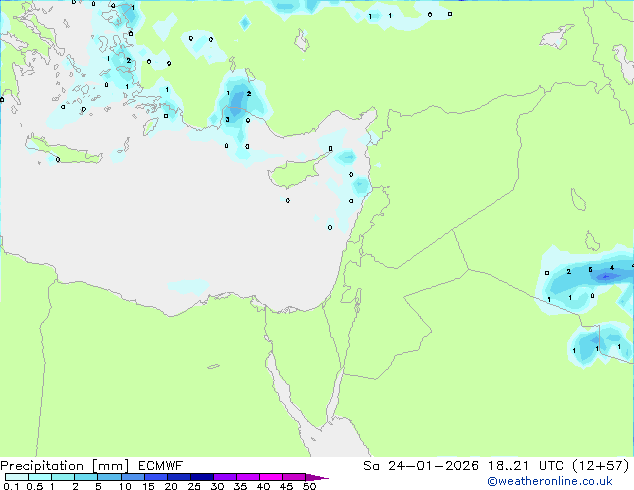Click the "15" scale label
Screen dimensions: 634x490
[148, 486]
